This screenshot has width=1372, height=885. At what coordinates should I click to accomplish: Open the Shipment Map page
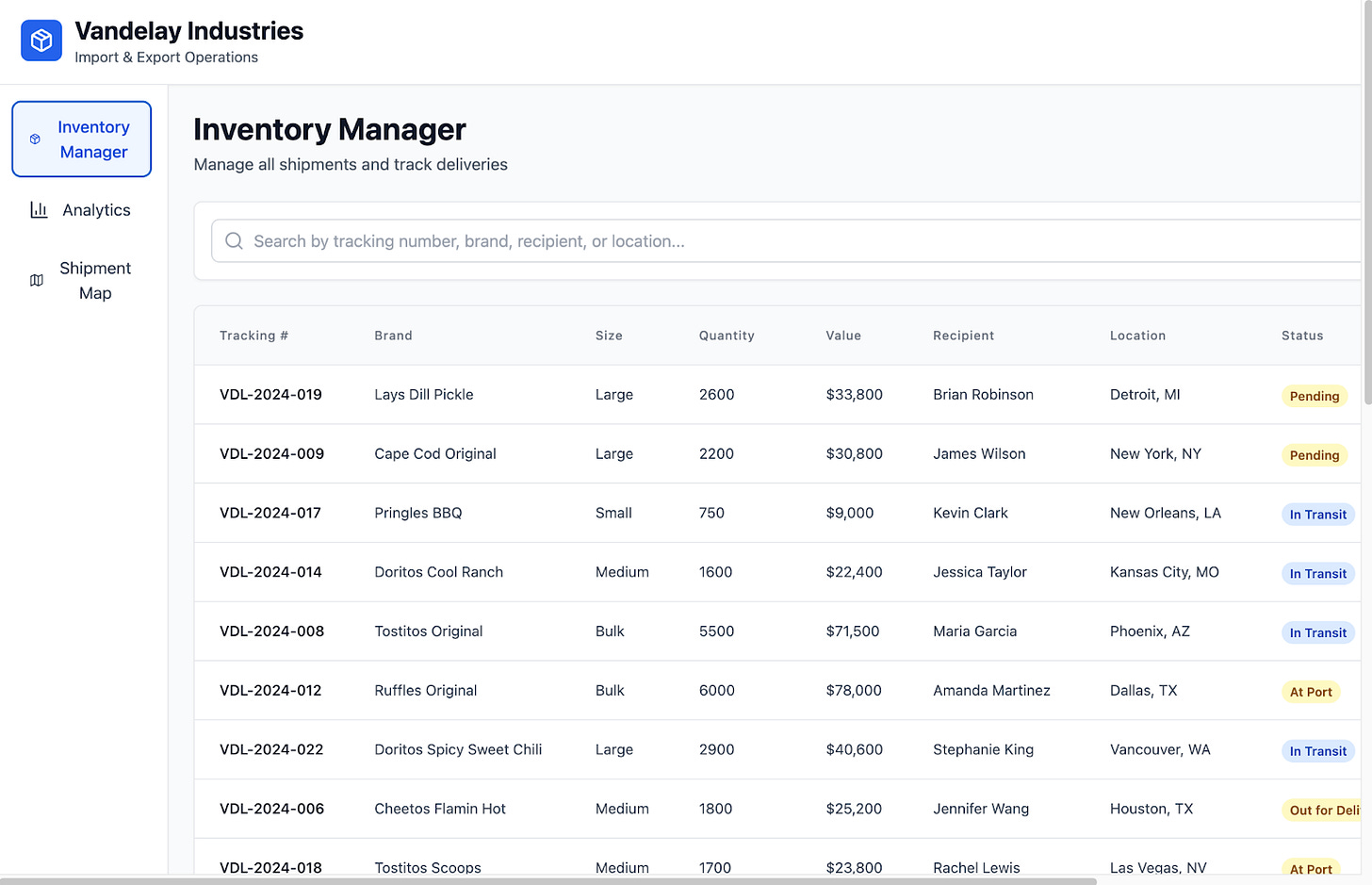click(x=82, y=281)
